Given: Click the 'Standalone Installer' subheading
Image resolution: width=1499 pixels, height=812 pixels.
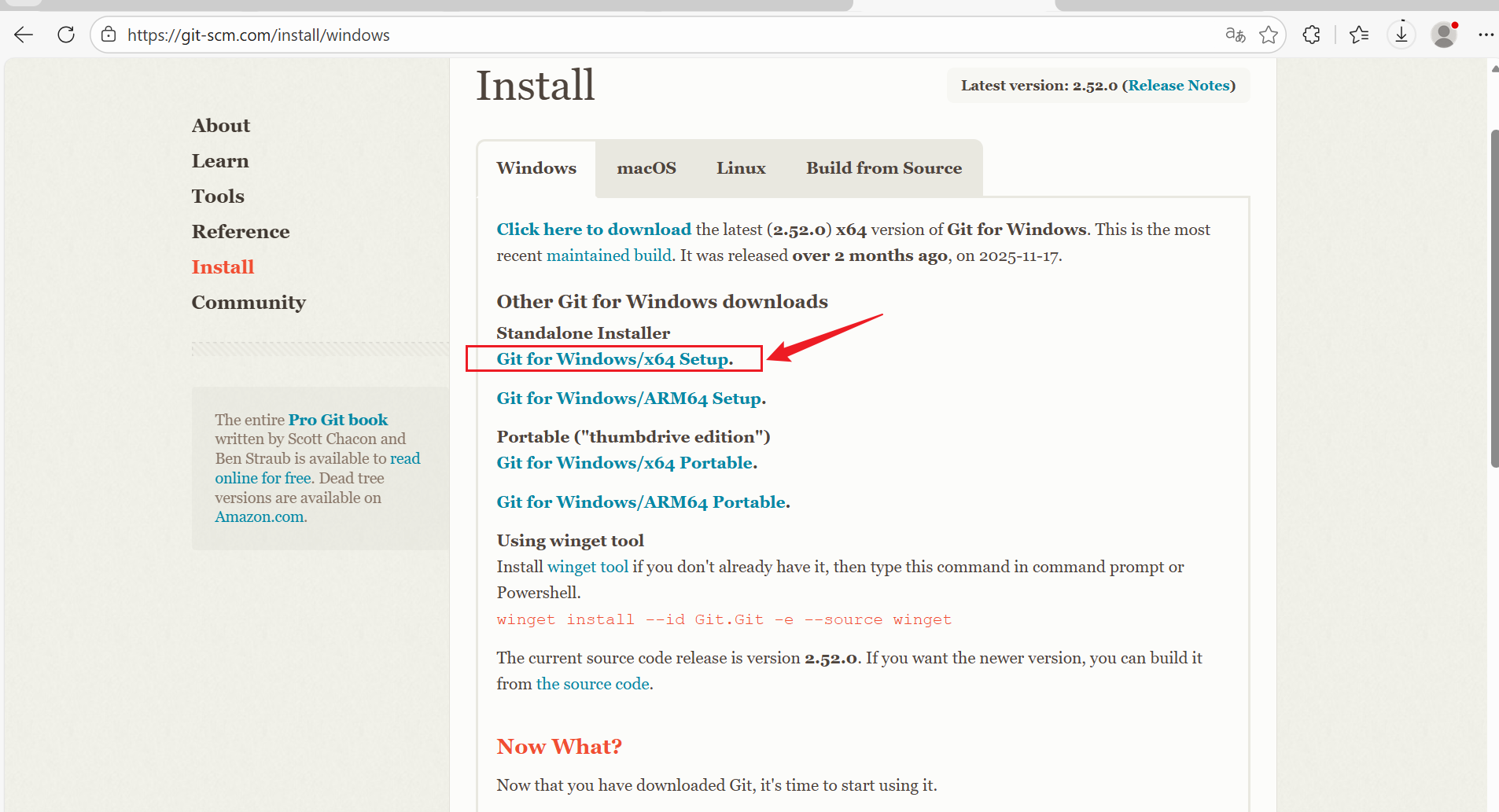Looking at the screenshot, I should tap(584, 333).
